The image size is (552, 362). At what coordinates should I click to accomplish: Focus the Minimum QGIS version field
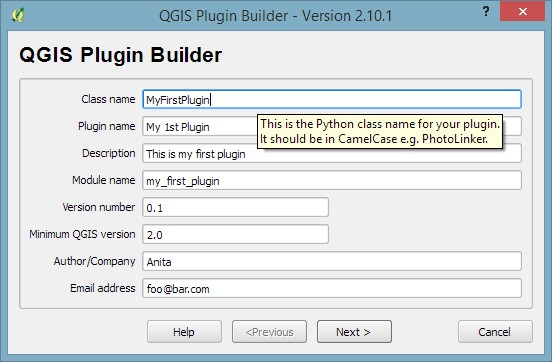[x=236, y=235]
